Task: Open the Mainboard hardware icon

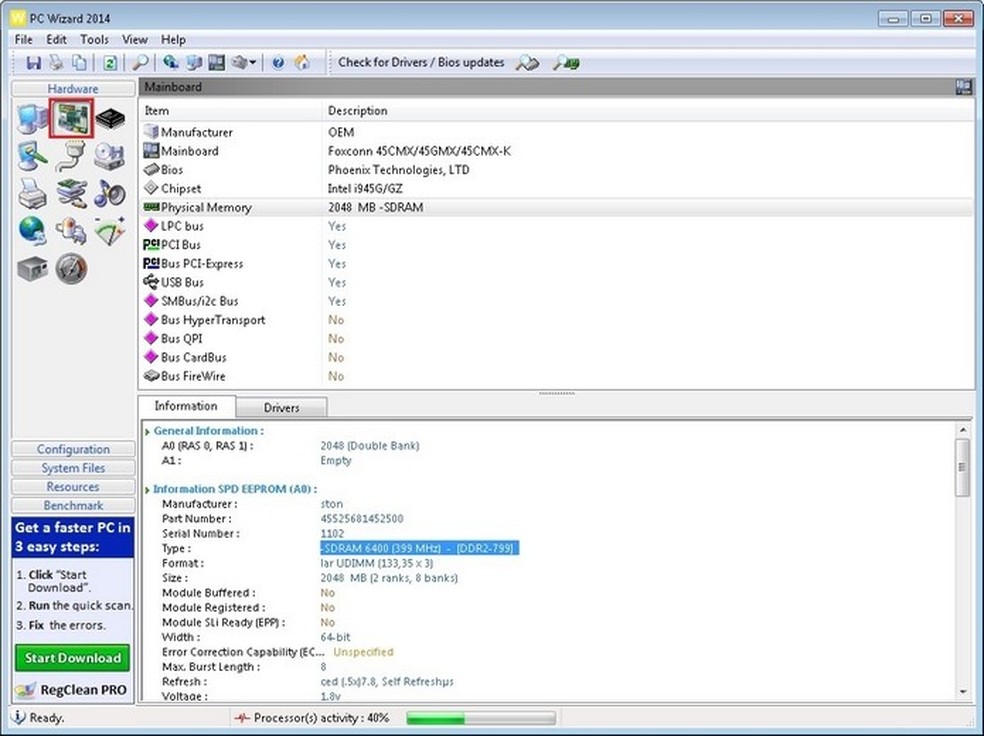Action: 72,119
